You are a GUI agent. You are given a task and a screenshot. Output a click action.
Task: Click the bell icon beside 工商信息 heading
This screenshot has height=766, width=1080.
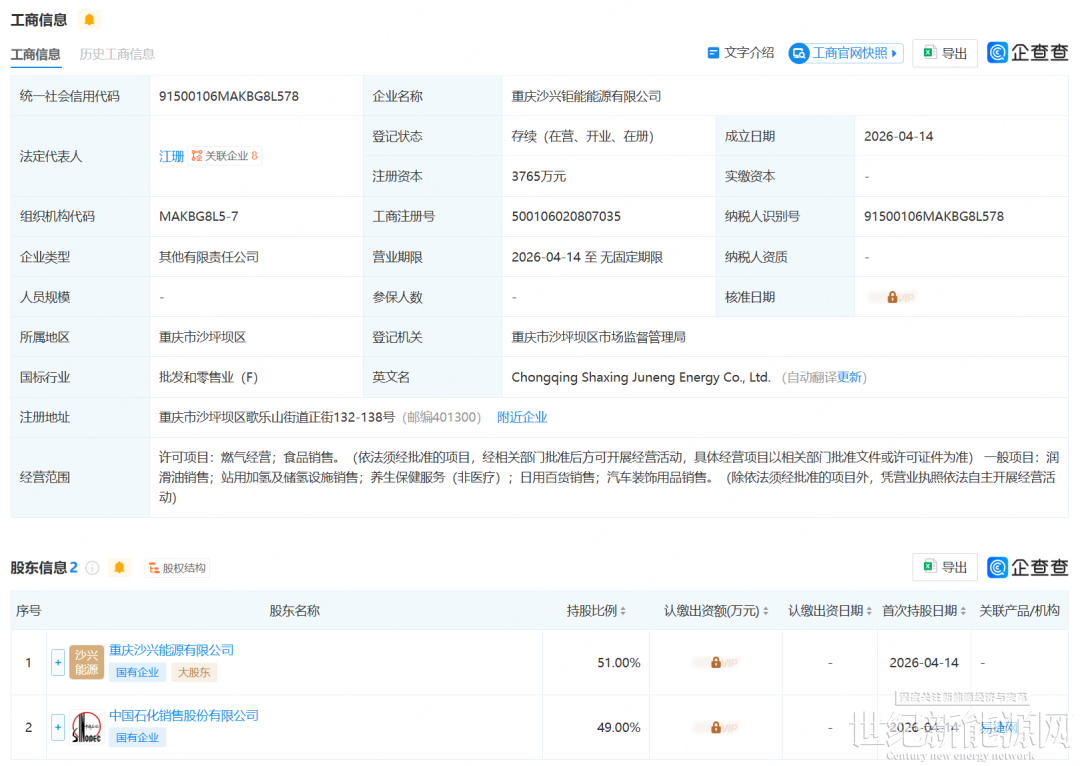pos(90,20)
